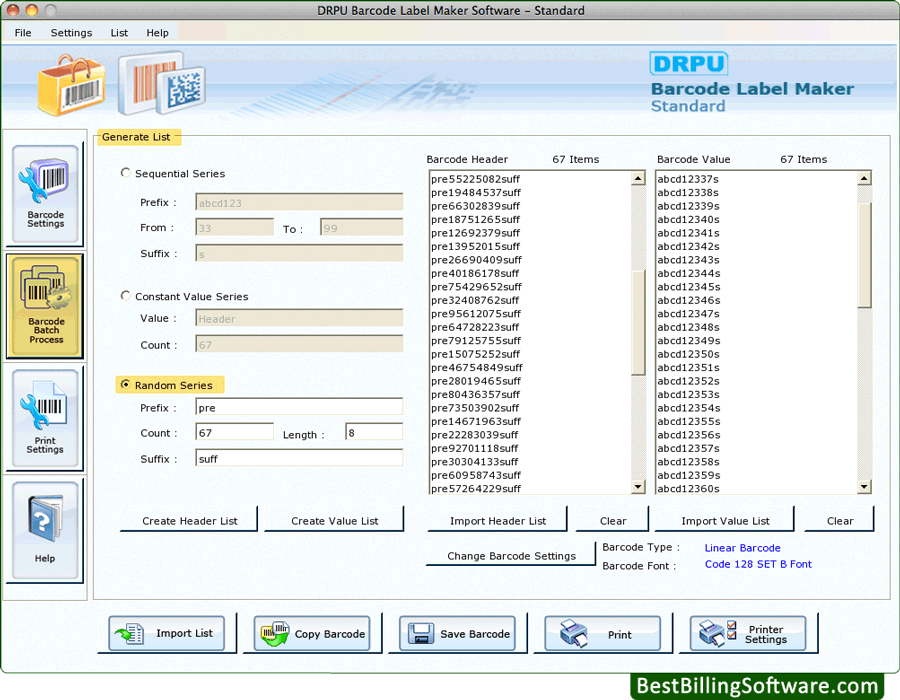Clear the Barcode Value list
The image size is (900, 700).
pyautogui.click(x=840, y=520)
